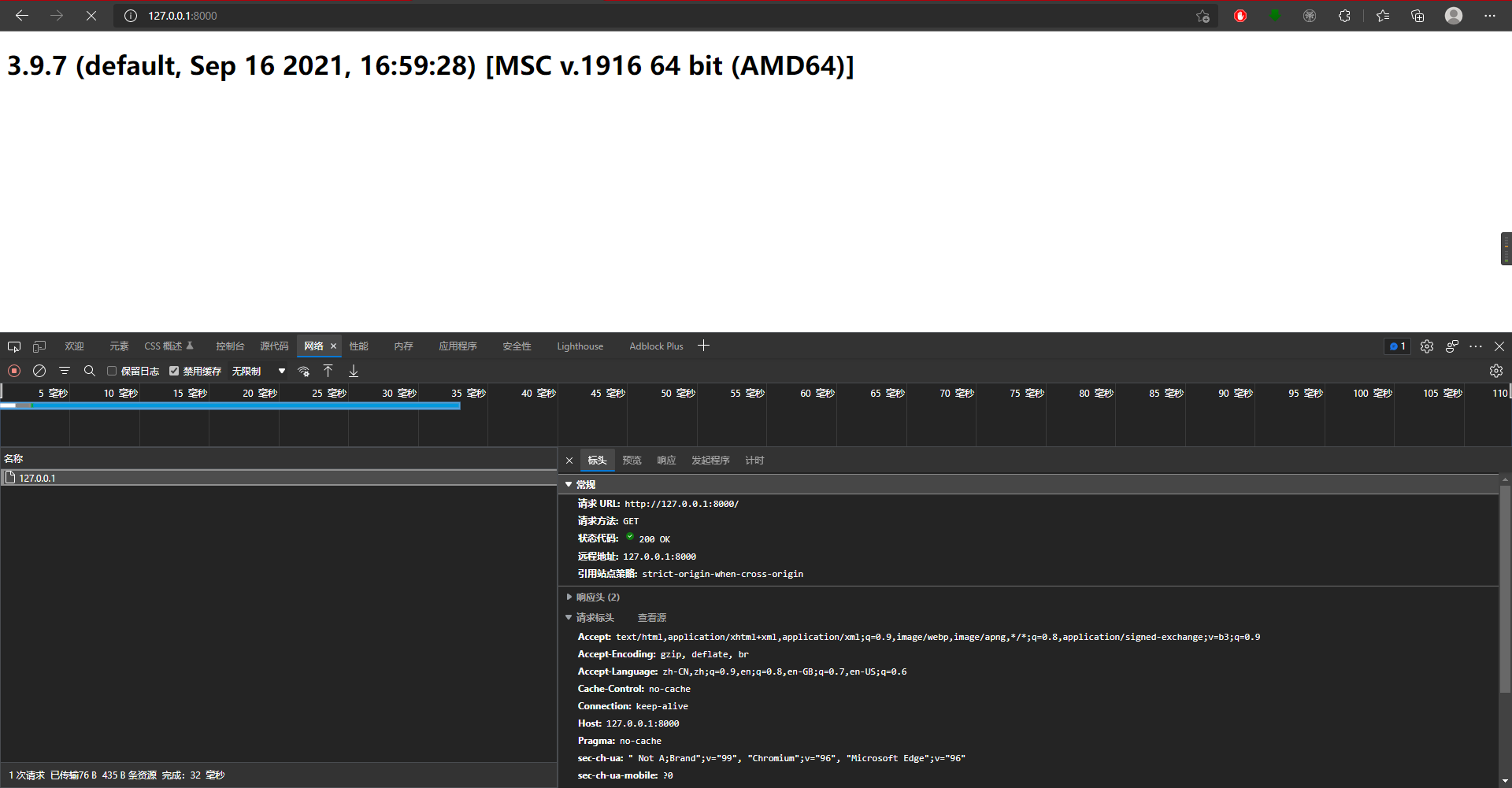Click the issues counter badge showing 1
The height and width of the screenshot is (788, 1512).
[x=1397, y=346]
